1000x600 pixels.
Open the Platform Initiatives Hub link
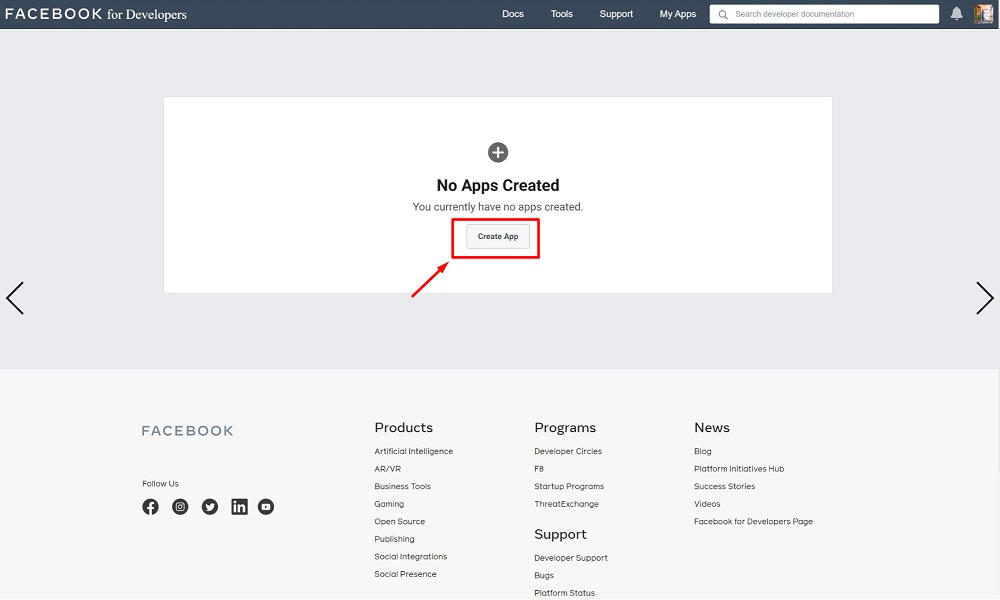click(x=739, y=469)
